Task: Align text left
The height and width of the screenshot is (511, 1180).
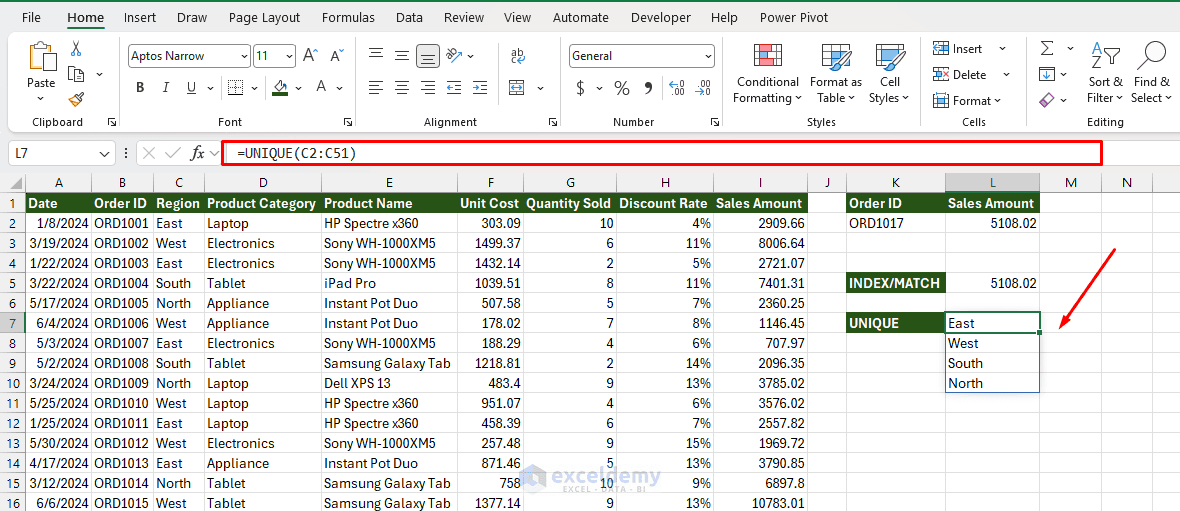Action: [x=376, y=87]
